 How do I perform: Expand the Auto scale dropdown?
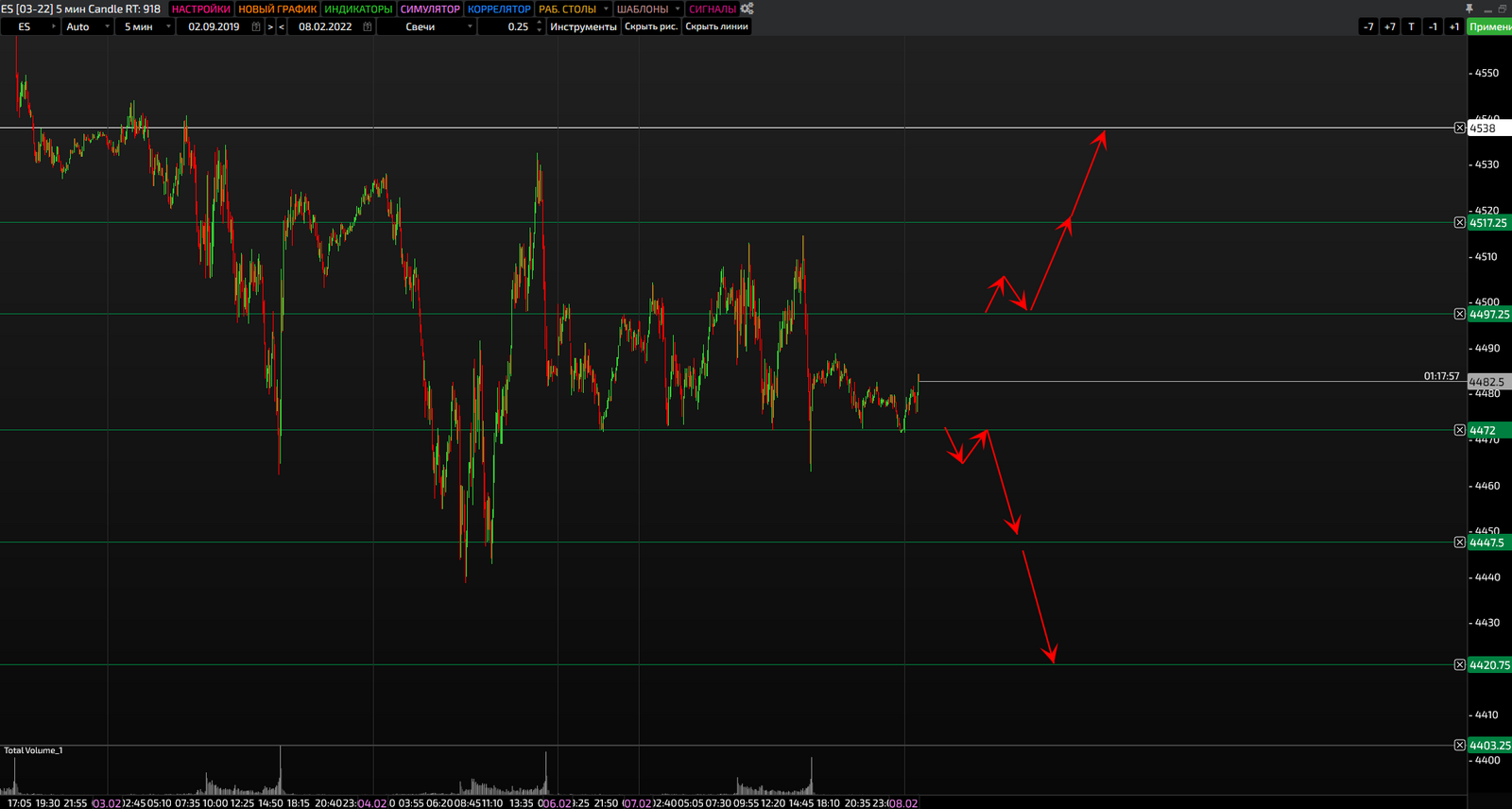[x=88, y=26]
